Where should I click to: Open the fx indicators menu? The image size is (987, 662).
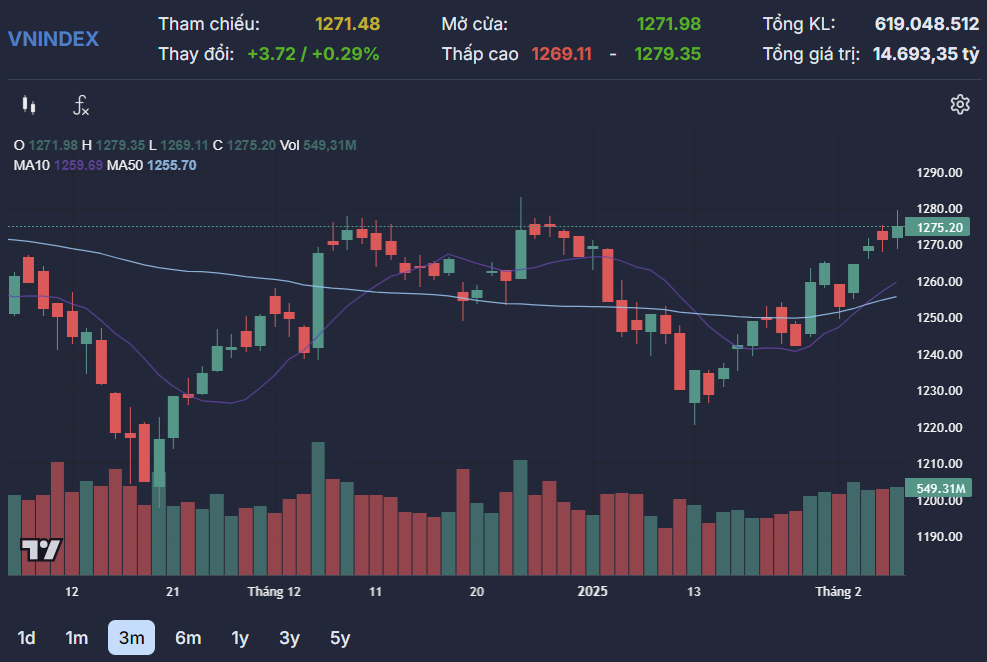click(x=81, y=105)
